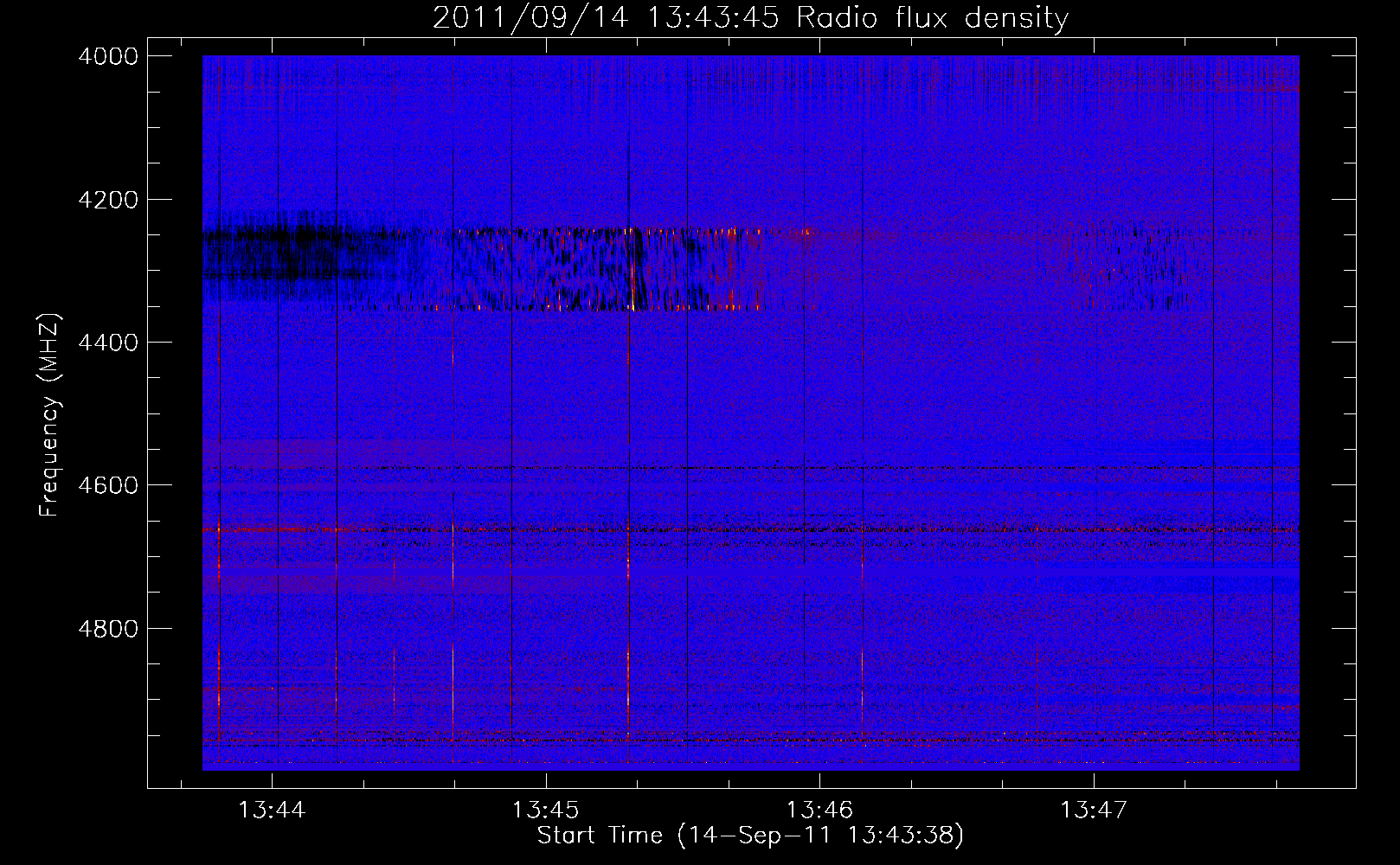
Task: Click the "Frequency (MHZ)" axis label
Action: pyautogui.click(x=51, y=415)
